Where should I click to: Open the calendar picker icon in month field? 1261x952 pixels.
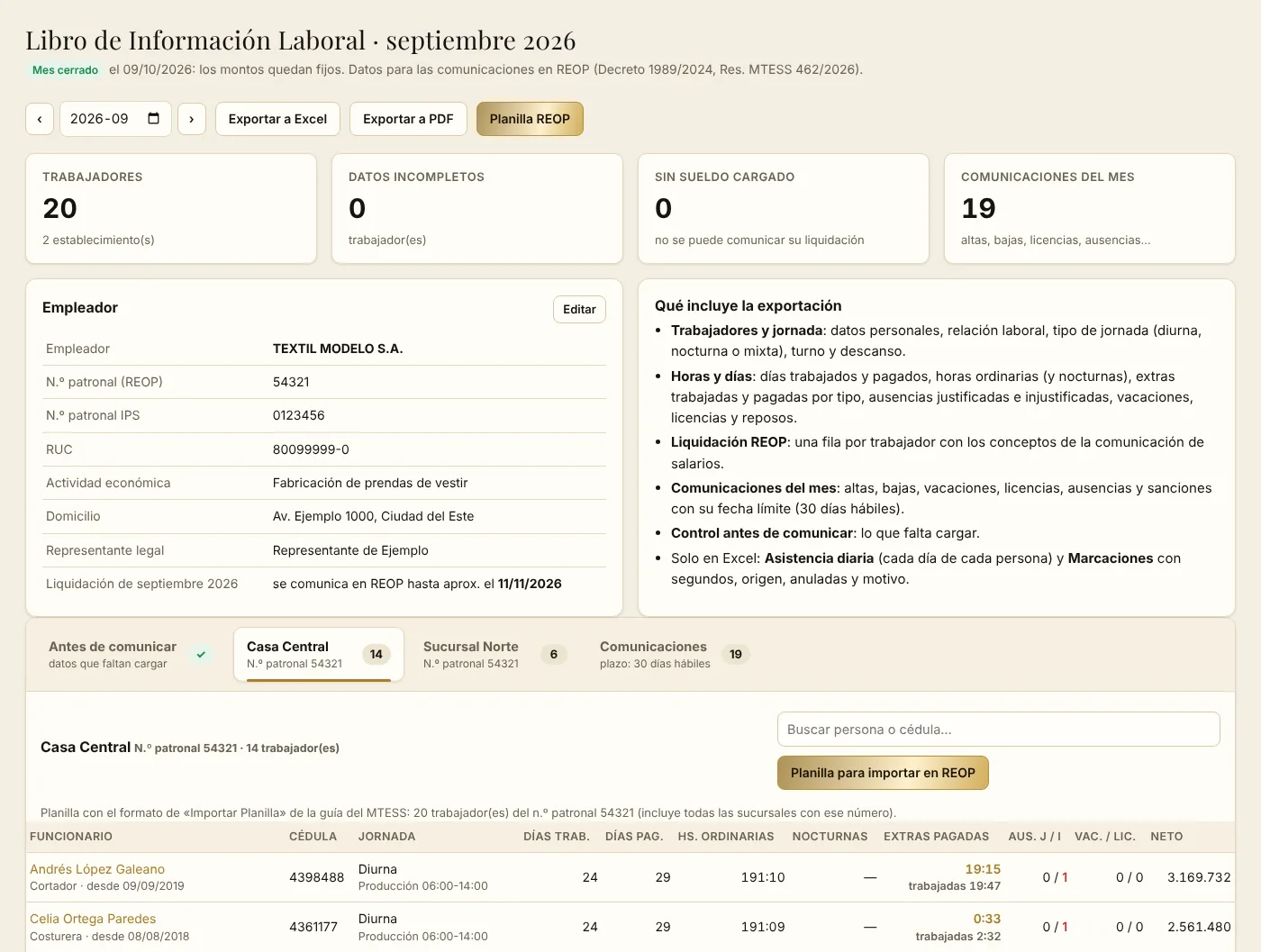pyautogui.click(x=154, y=119)
